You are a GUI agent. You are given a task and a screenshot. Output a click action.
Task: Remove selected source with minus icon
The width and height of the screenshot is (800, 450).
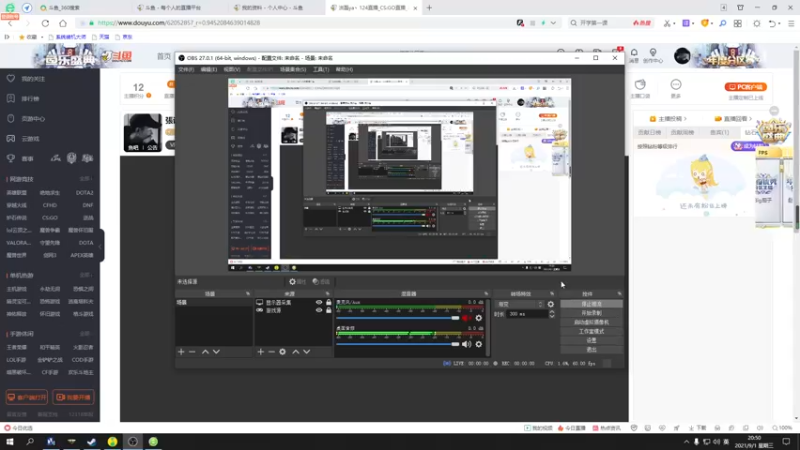point(271,352)
